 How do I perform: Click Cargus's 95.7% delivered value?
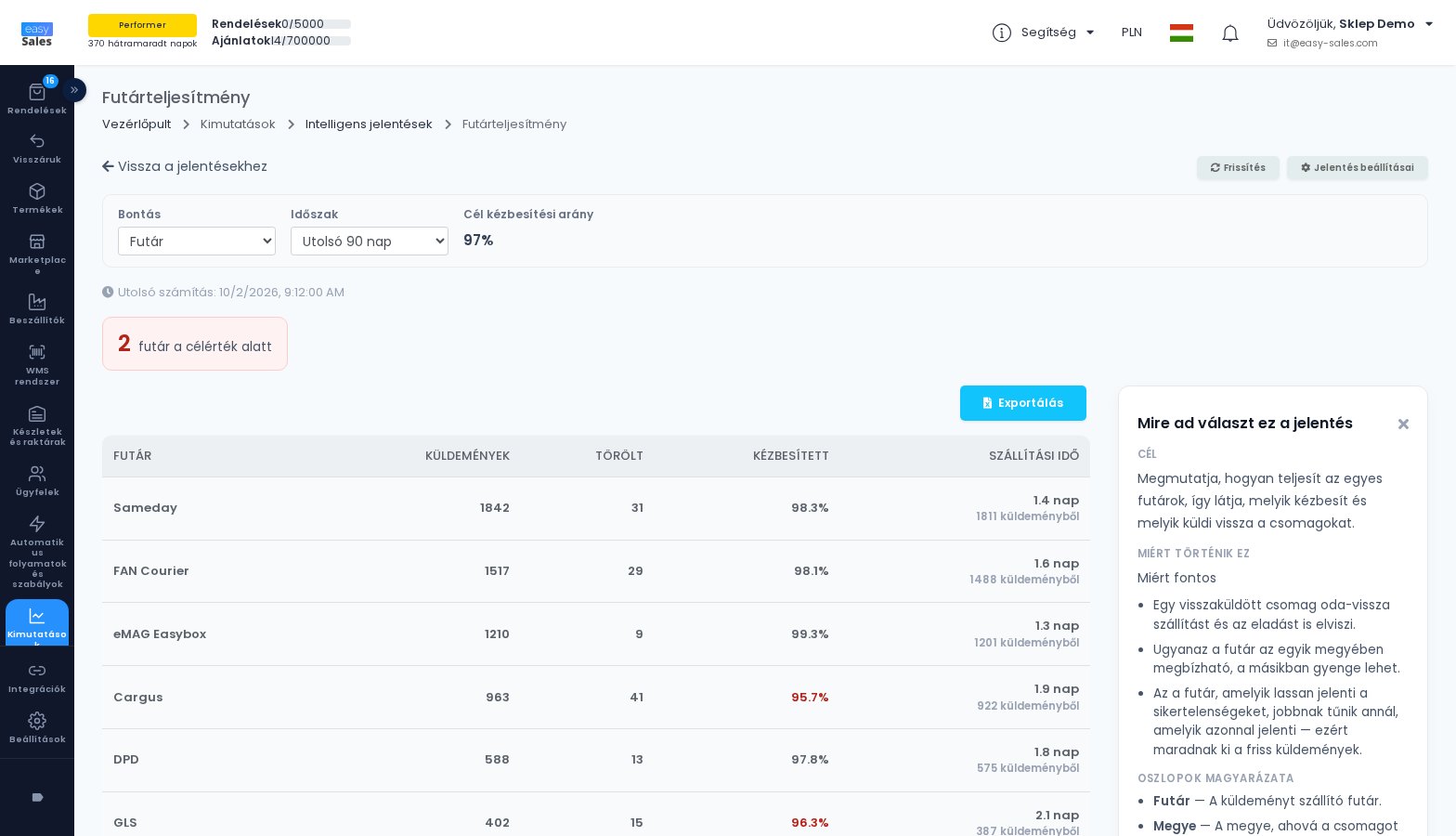tap(810, 698)
